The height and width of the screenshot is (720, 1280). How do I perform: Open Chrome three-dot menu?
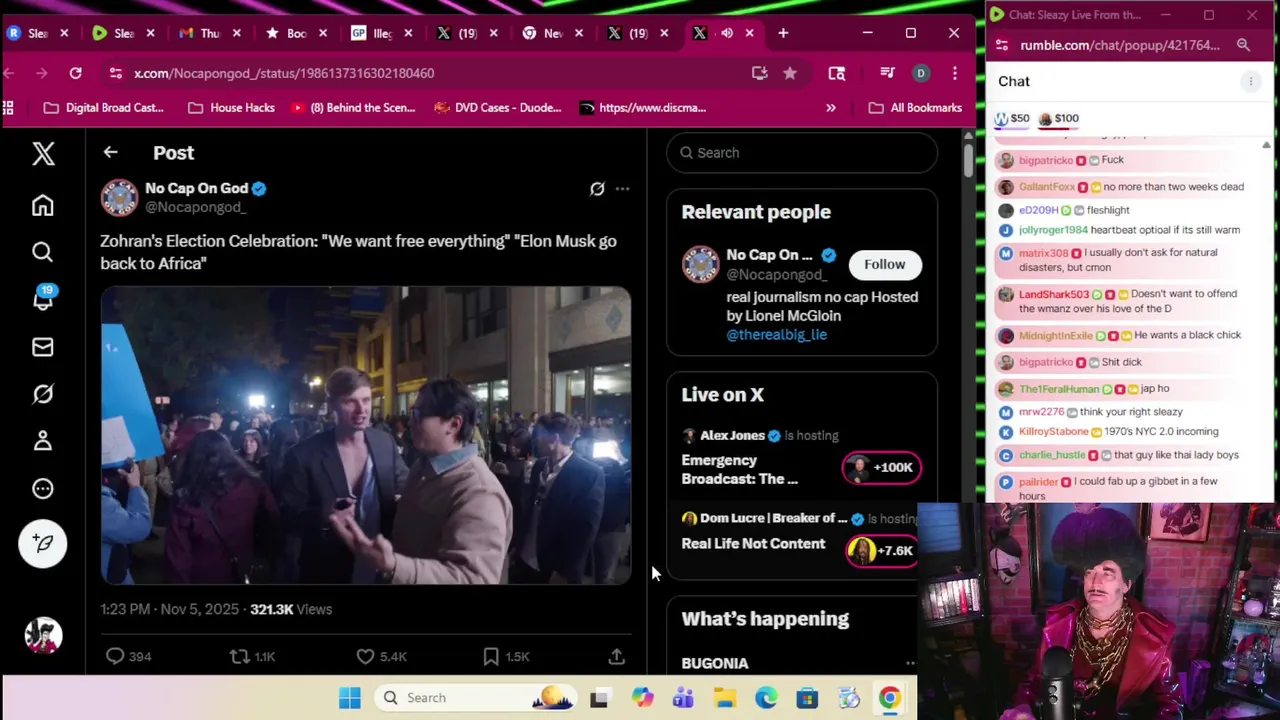[x=955, y=73]
